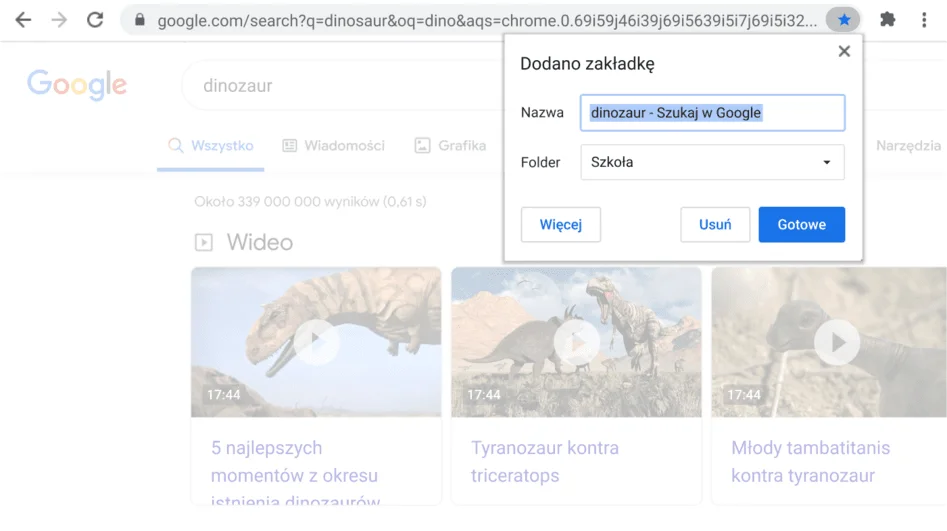Image resolution: width=947 pixels, height=531 pixels.
Task: Click the browser back arrow
Action: (22, 20)
